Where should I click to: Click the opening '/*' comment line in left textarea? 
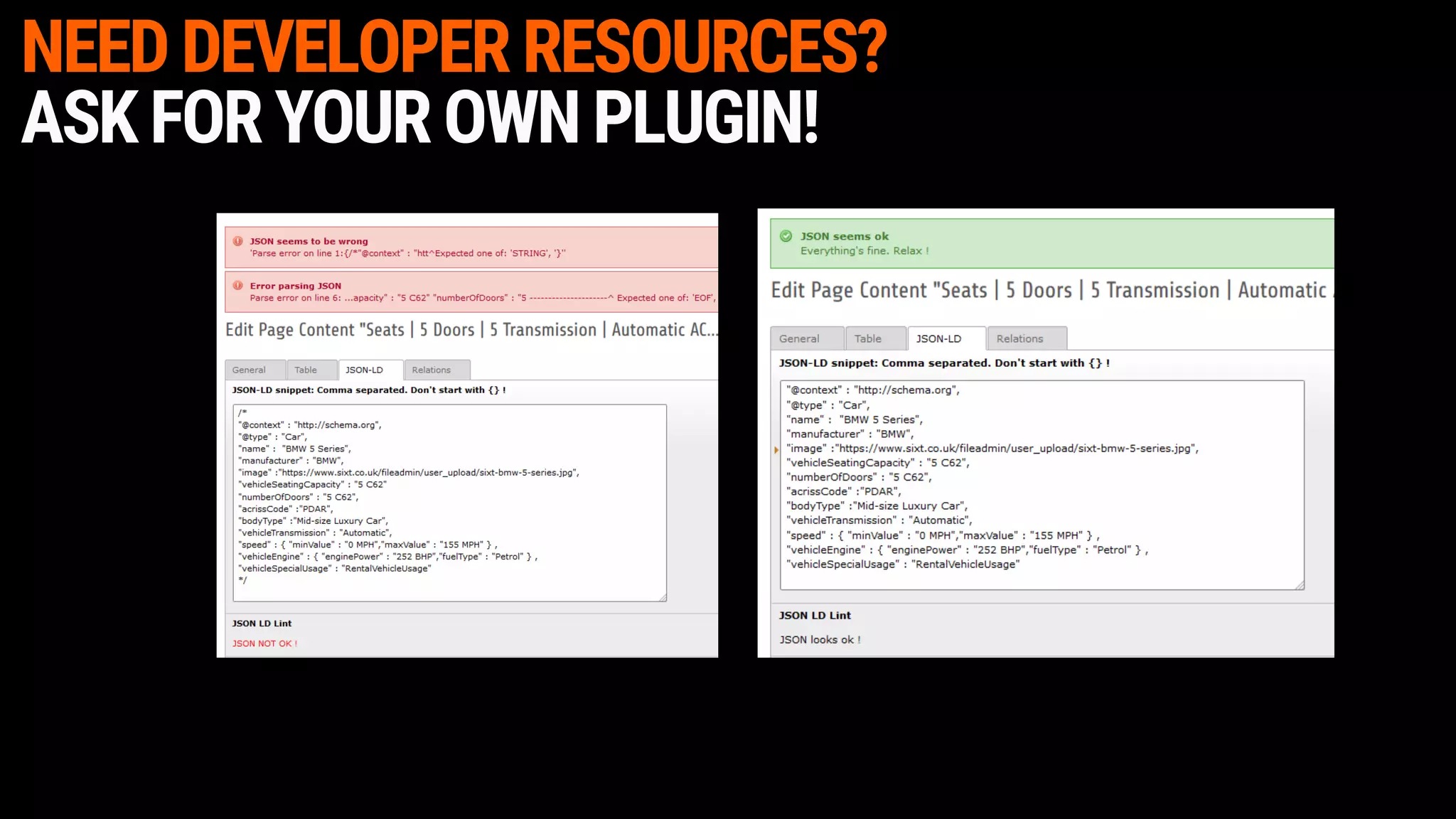[242, 413]
